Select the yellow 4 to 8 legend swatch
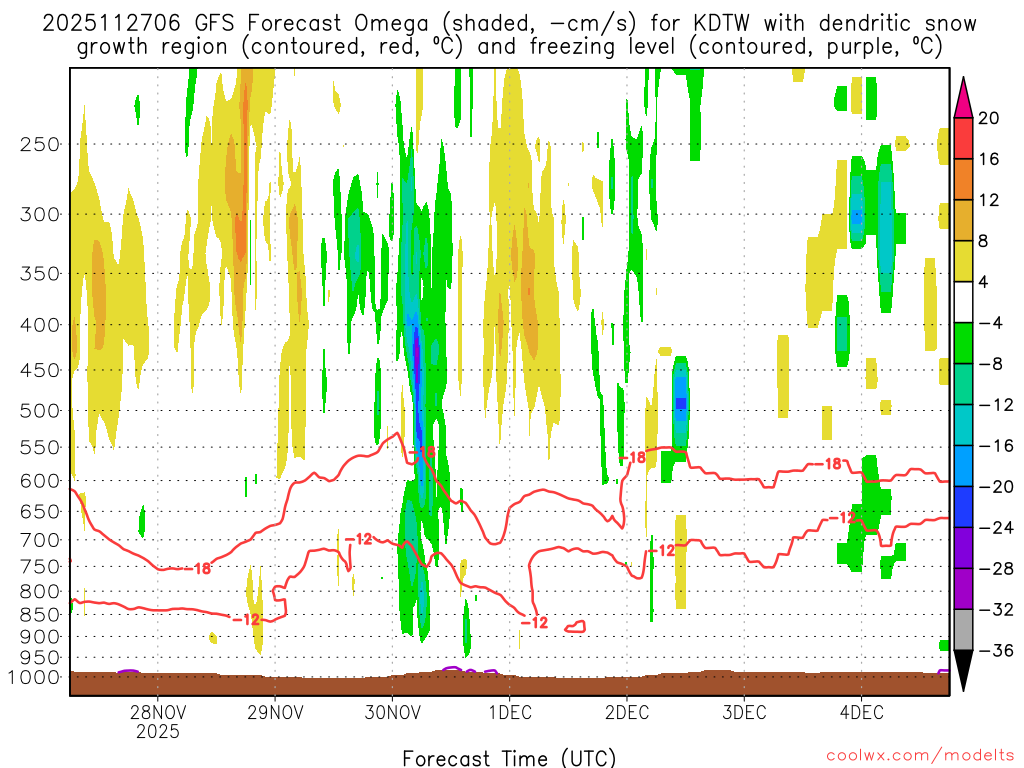The image size is (1024, 768). [963, 261]
